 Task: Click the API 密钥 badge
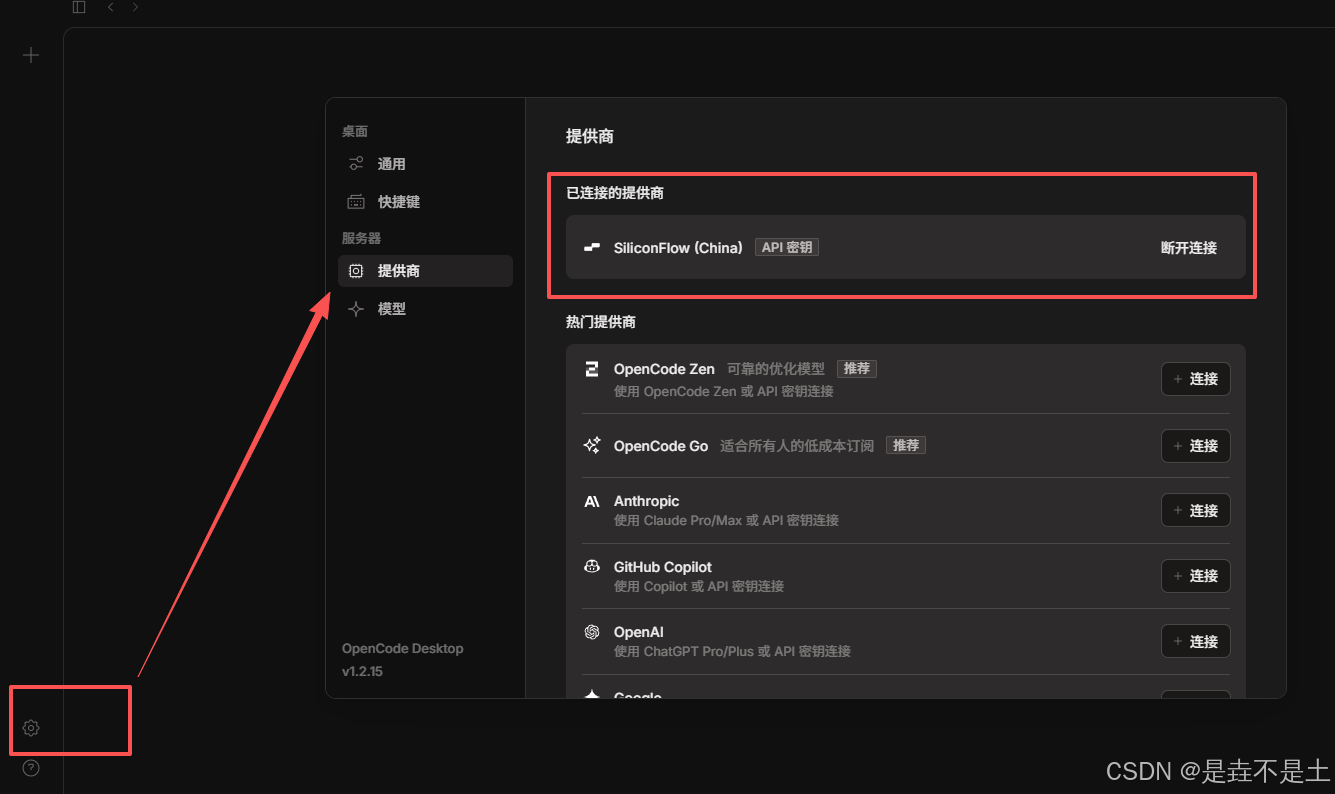[x=787, y=247]
